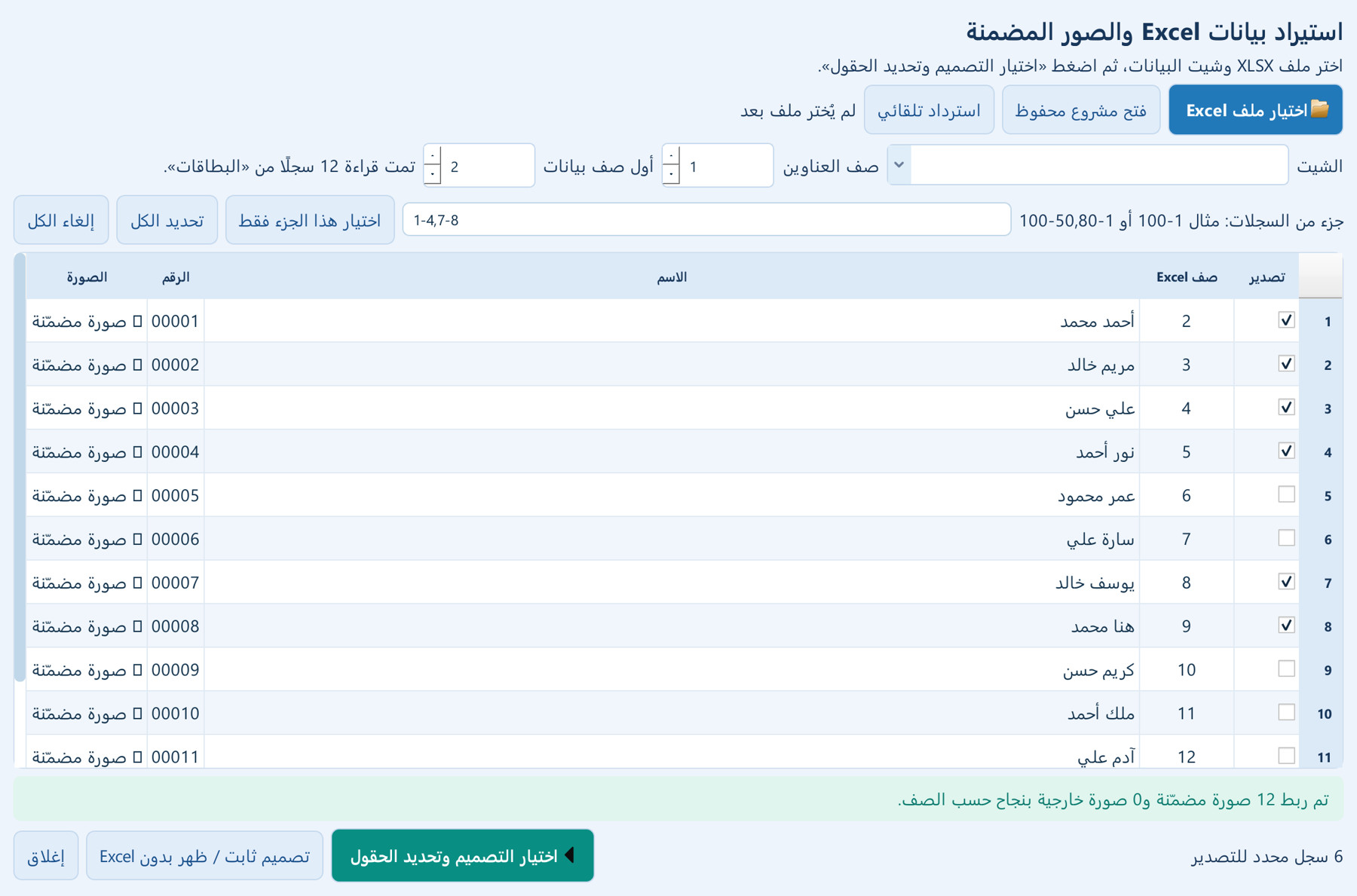Check export box for ملك أحمد
1357x896 pixels.
[x=1286, y=712]
